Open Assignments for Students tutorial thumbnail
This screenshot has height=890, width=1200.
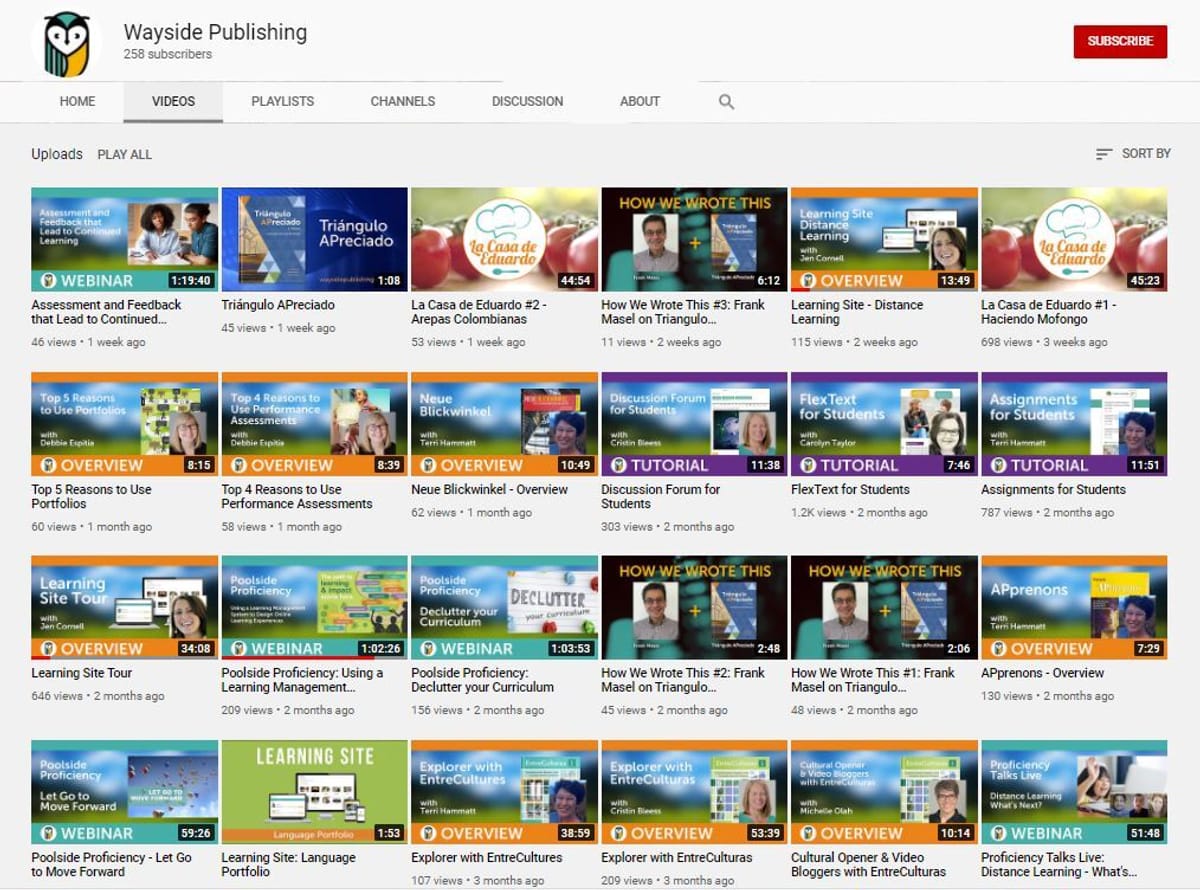coord(1074,424)
